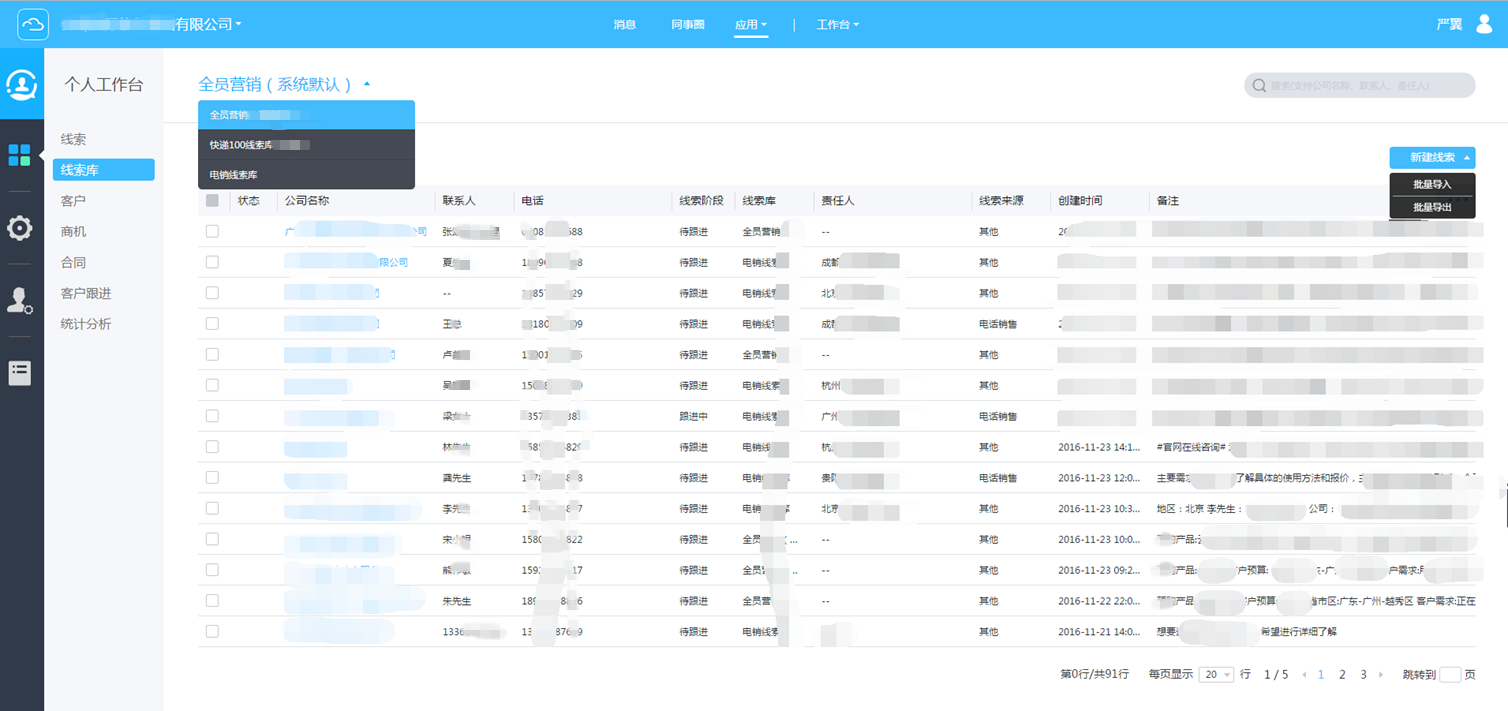Click the 电话 column header
The height and width of the screenshot is (711, 1508).
tap(533, 201)
